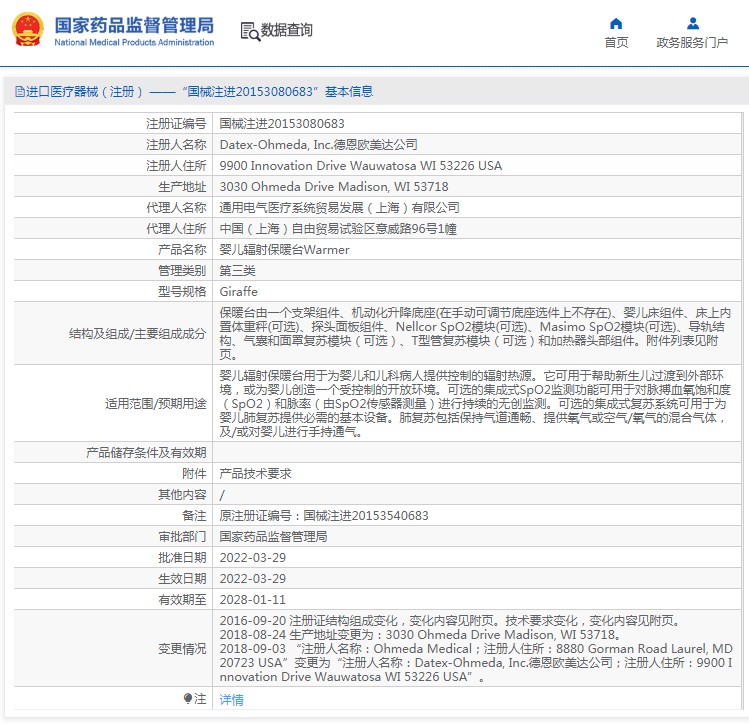Select 原注册证编号：国械注进20153540683 remark

coord(324,516)
